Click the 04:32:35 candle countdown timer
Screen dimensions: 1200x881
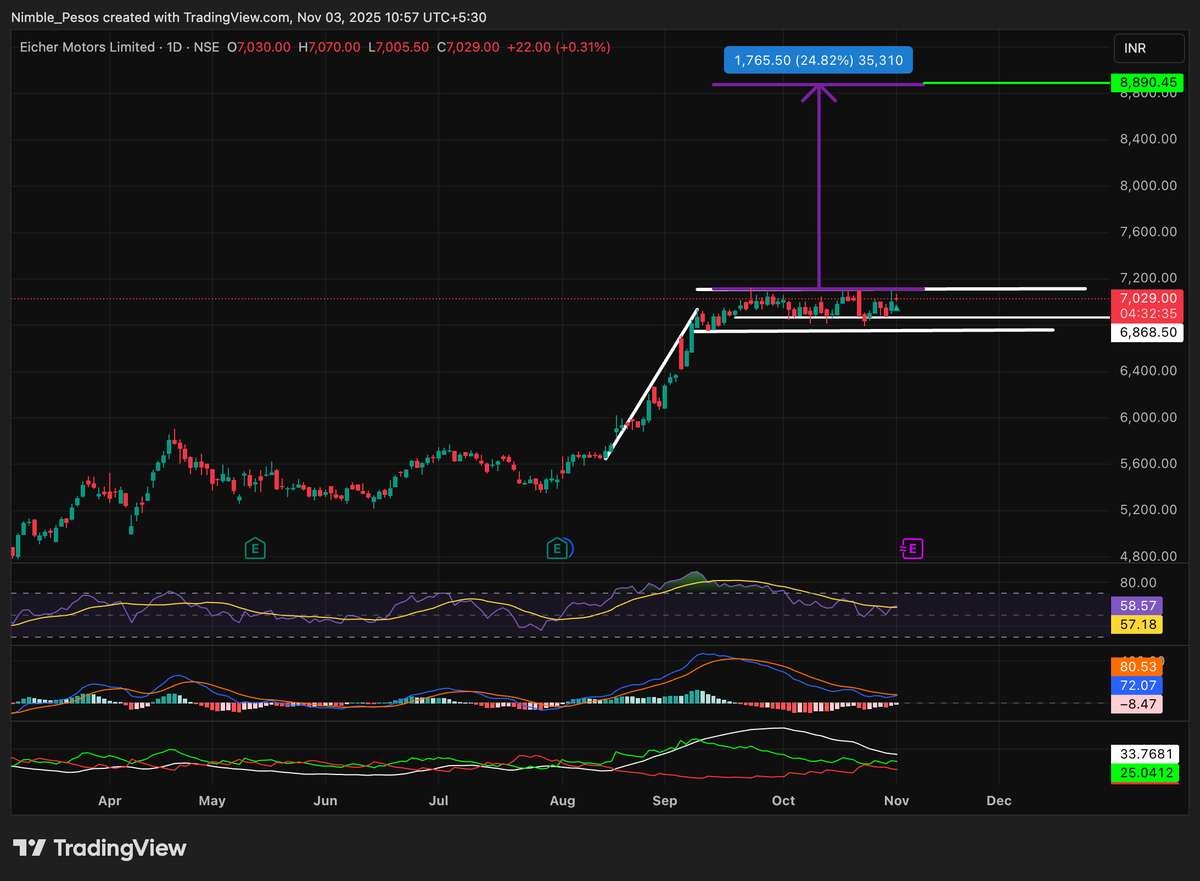coord(1147,311)
